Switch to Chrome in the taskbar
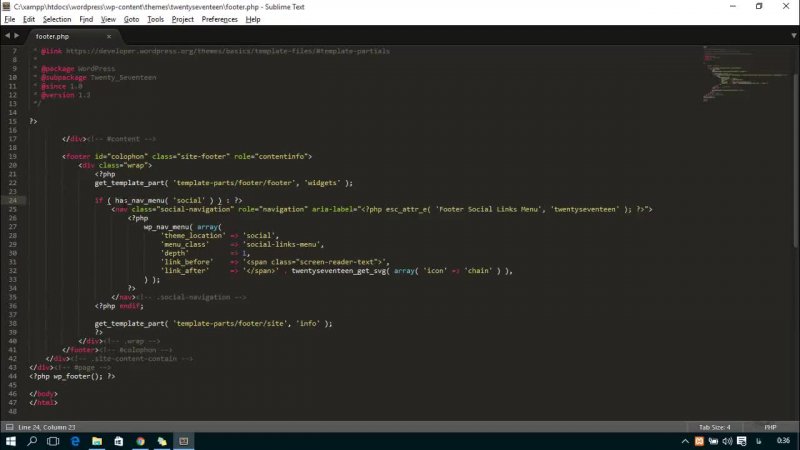Viewport: 800px width, 450px height. point(140,441)
